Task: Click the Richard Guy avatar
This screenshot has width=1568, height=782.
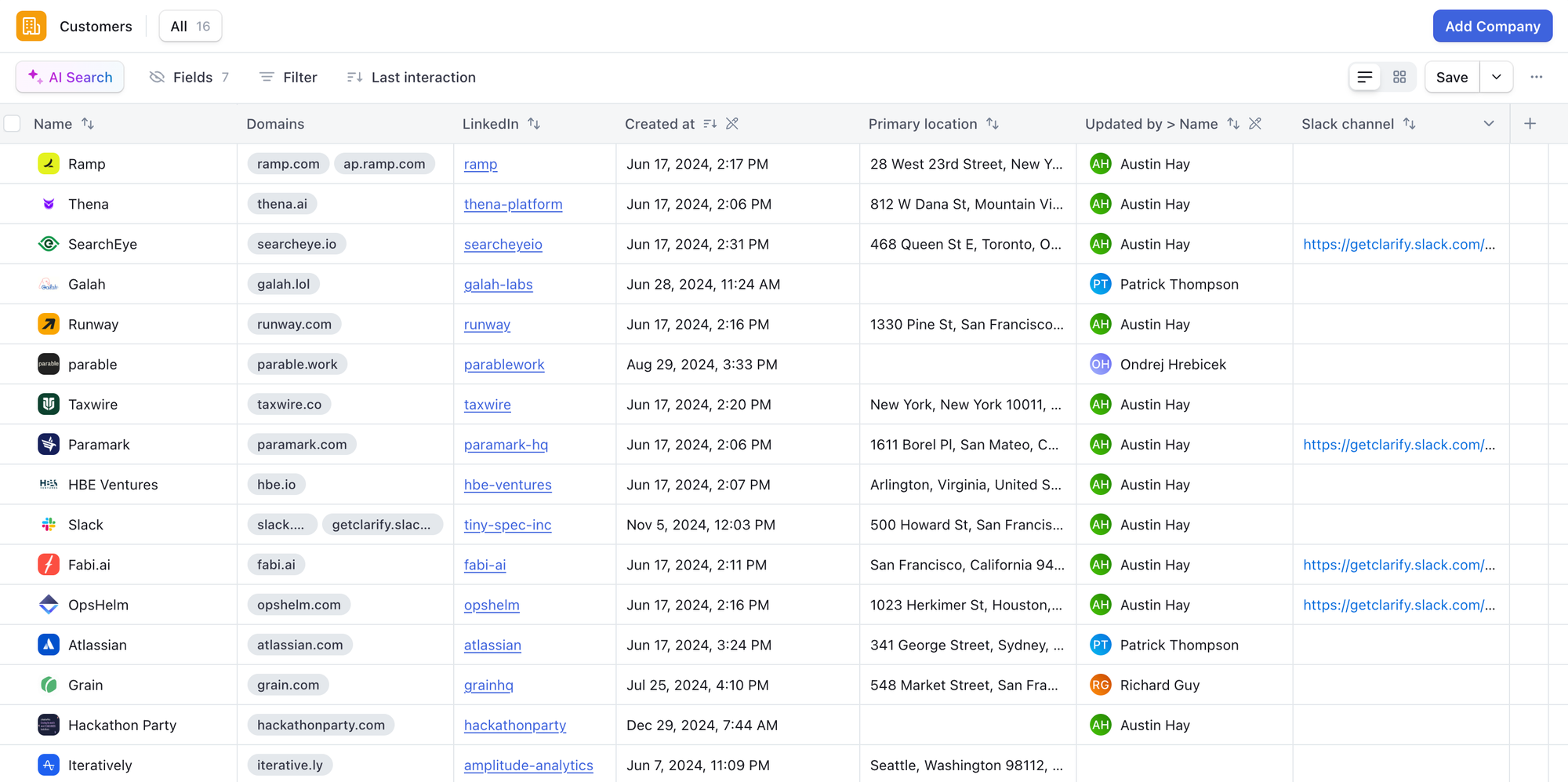Action: 1101,685
